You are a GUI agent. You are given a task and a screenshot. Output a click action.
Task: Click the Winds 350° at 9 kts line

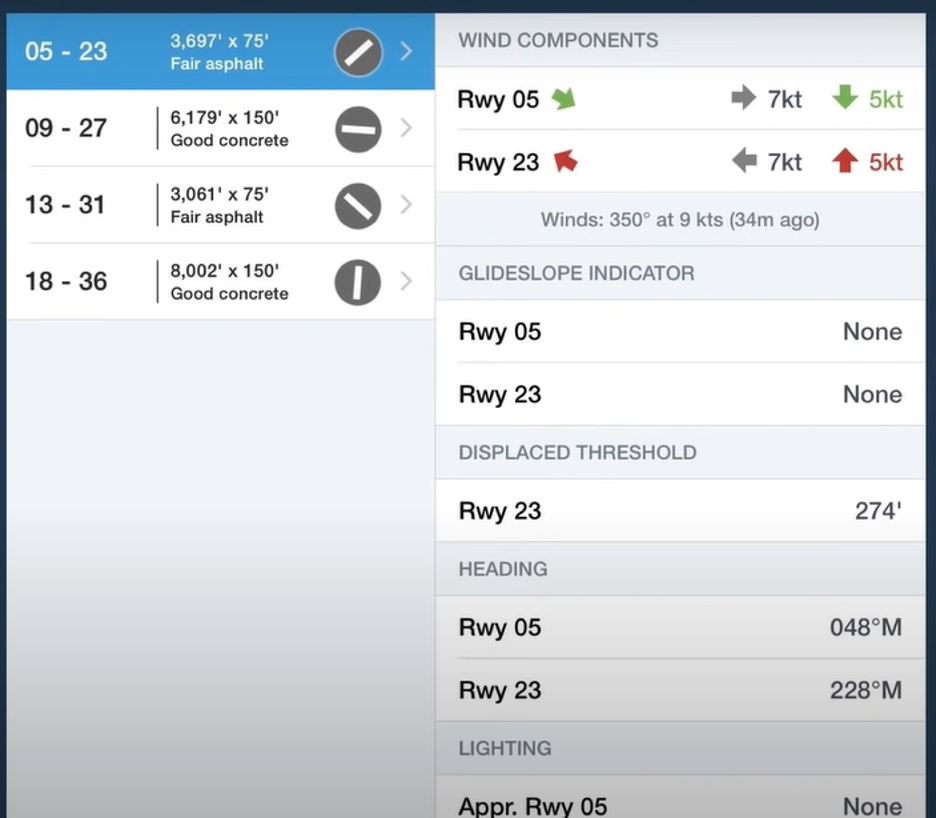click(x=680, y=220)
